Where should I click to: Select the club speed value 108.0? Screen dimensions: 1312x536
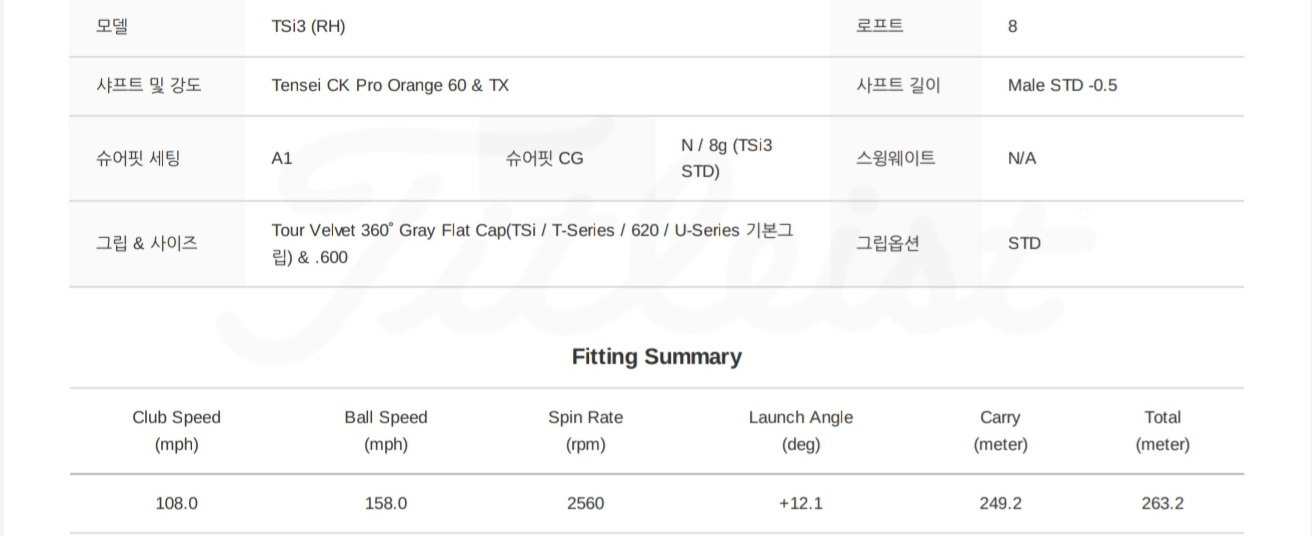pos(176,504)
